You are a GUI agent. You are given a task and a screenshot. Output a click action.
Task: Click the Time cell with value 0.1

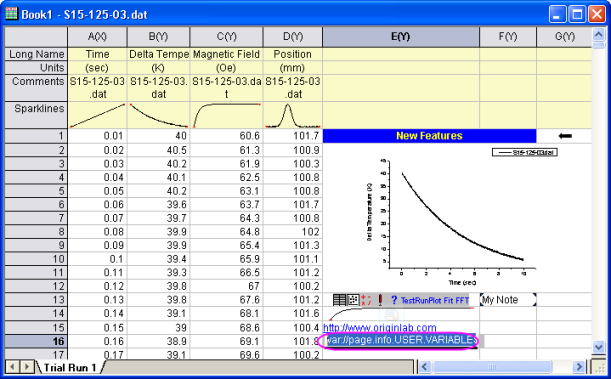coord(97,259)
